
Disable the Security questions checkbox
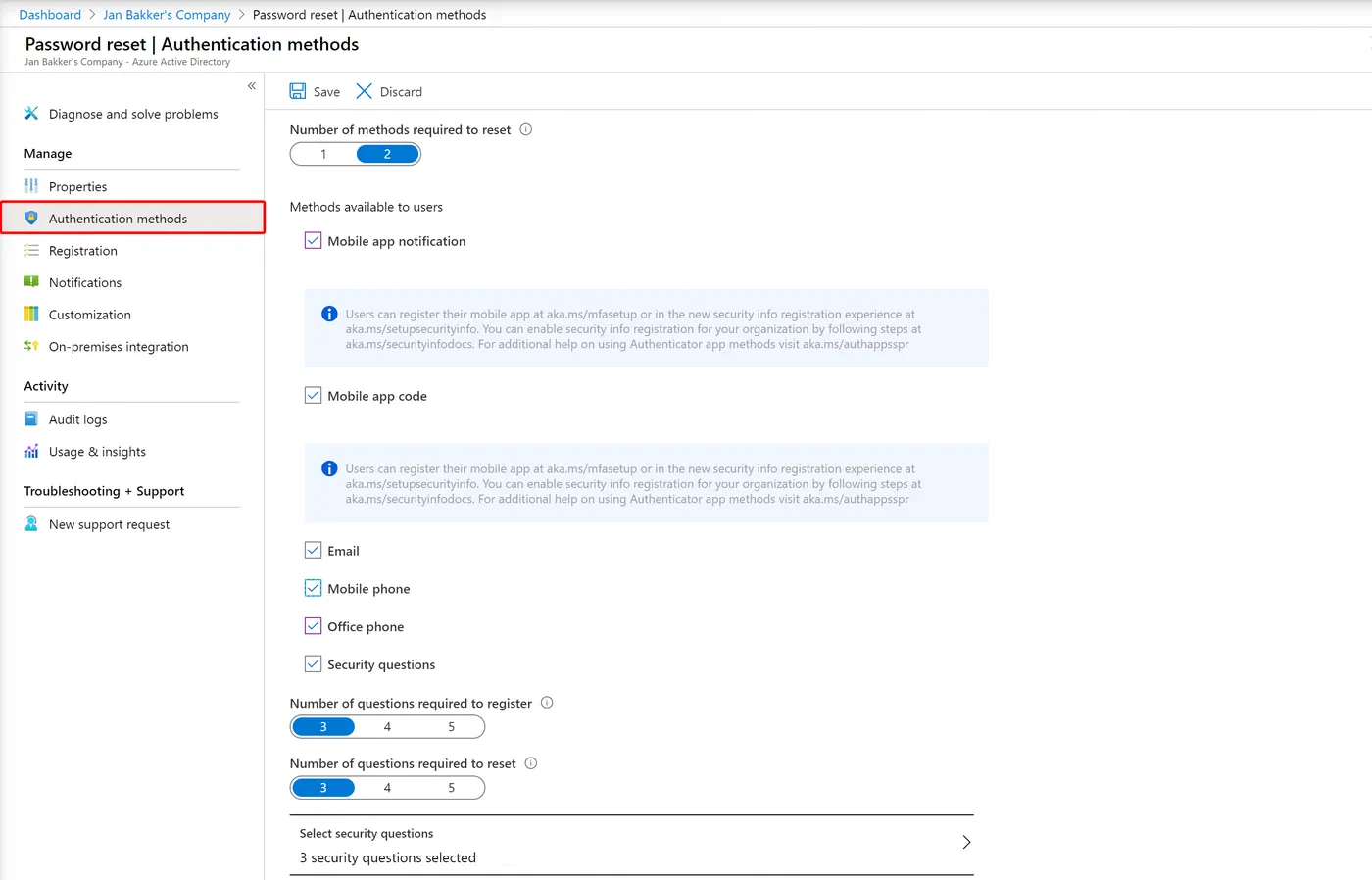coord(313,663)
